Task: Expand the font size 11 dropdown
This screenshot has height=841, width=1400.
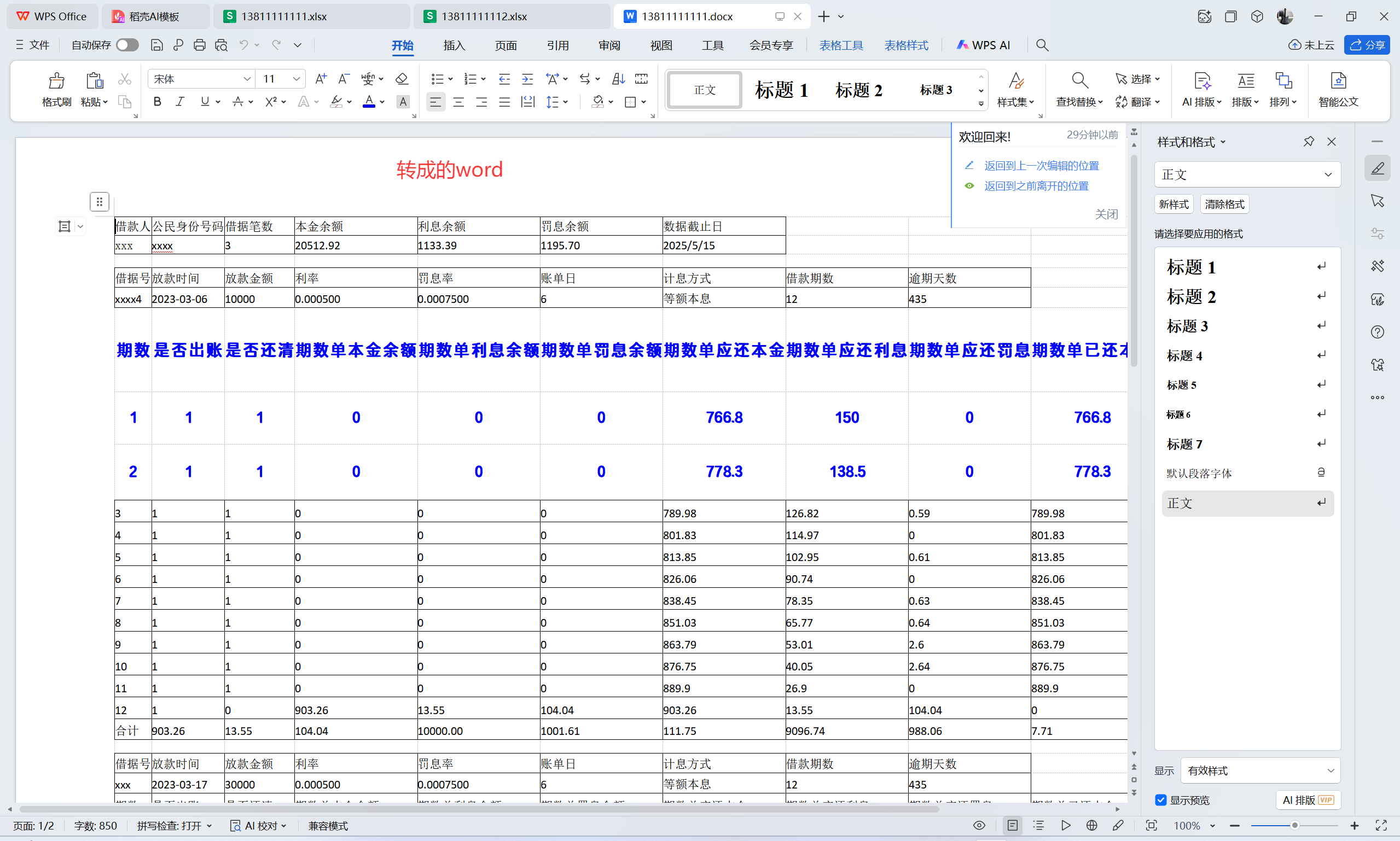Action: [x=296, y=79]
